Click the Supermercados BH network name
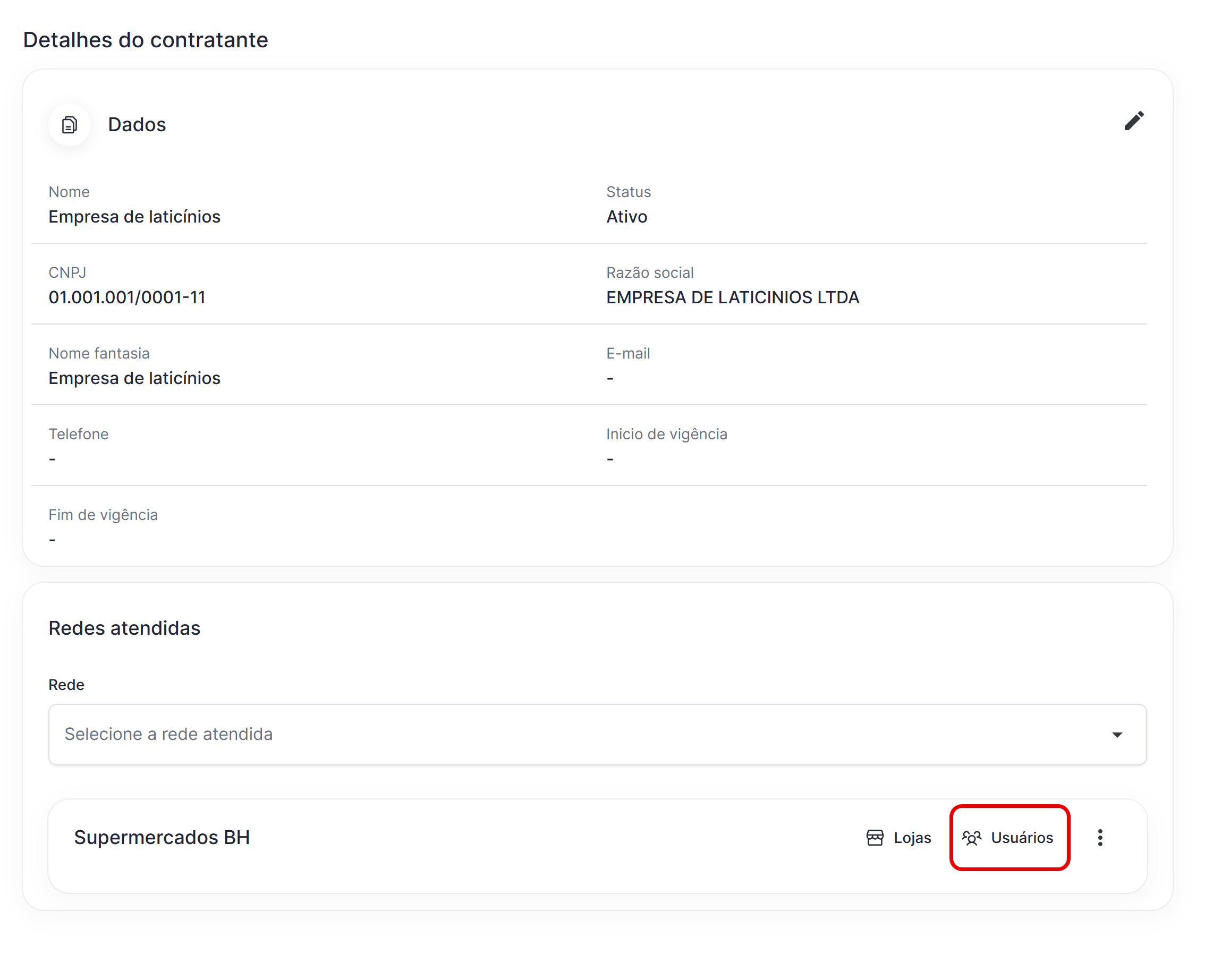This screenshot has width=1230, height=980. pyautogui.click(x=162, y=838)
